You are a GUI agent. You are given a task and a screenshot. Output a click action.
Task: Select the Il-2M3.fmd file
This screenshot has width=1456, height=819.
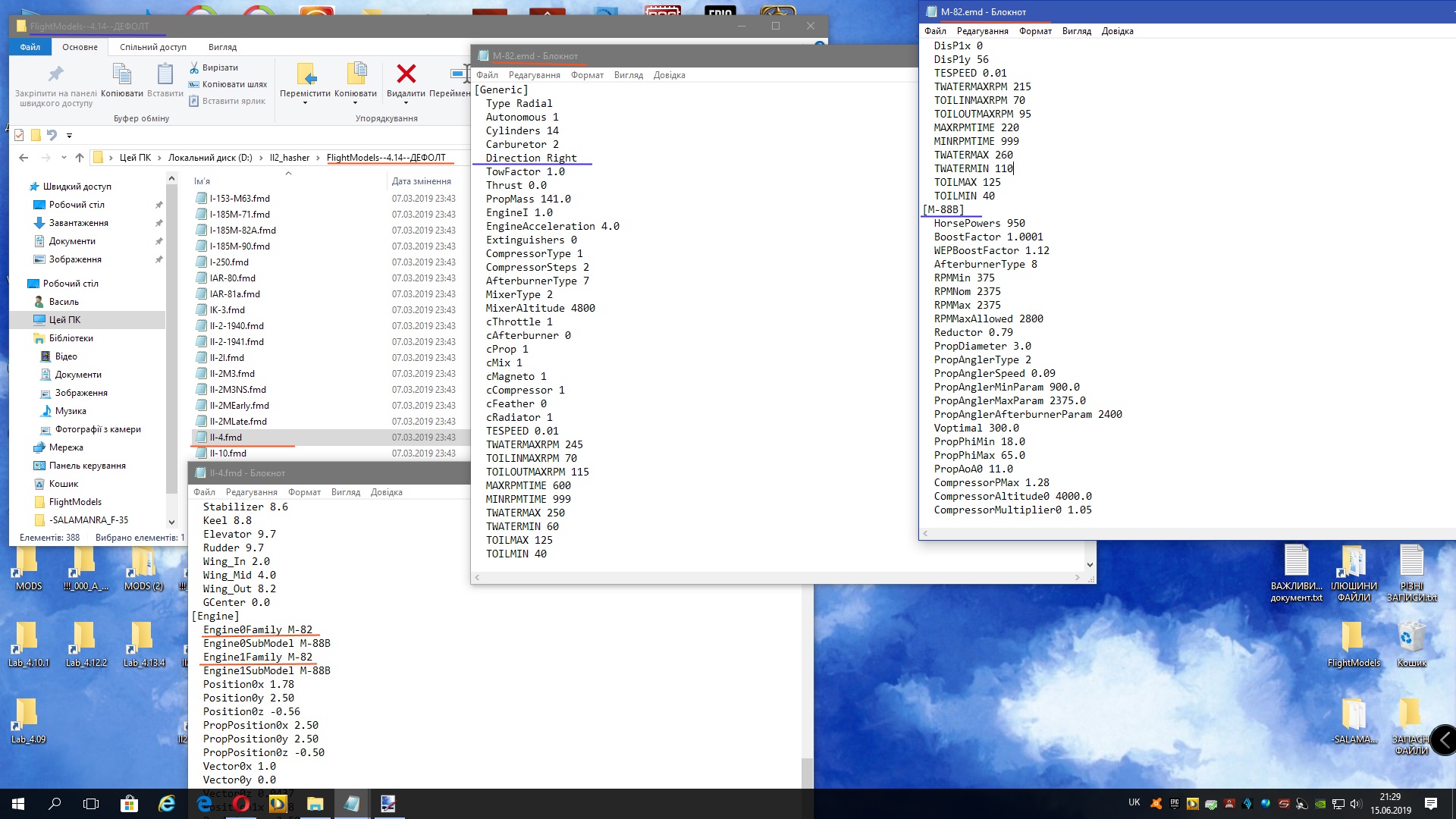232,374
